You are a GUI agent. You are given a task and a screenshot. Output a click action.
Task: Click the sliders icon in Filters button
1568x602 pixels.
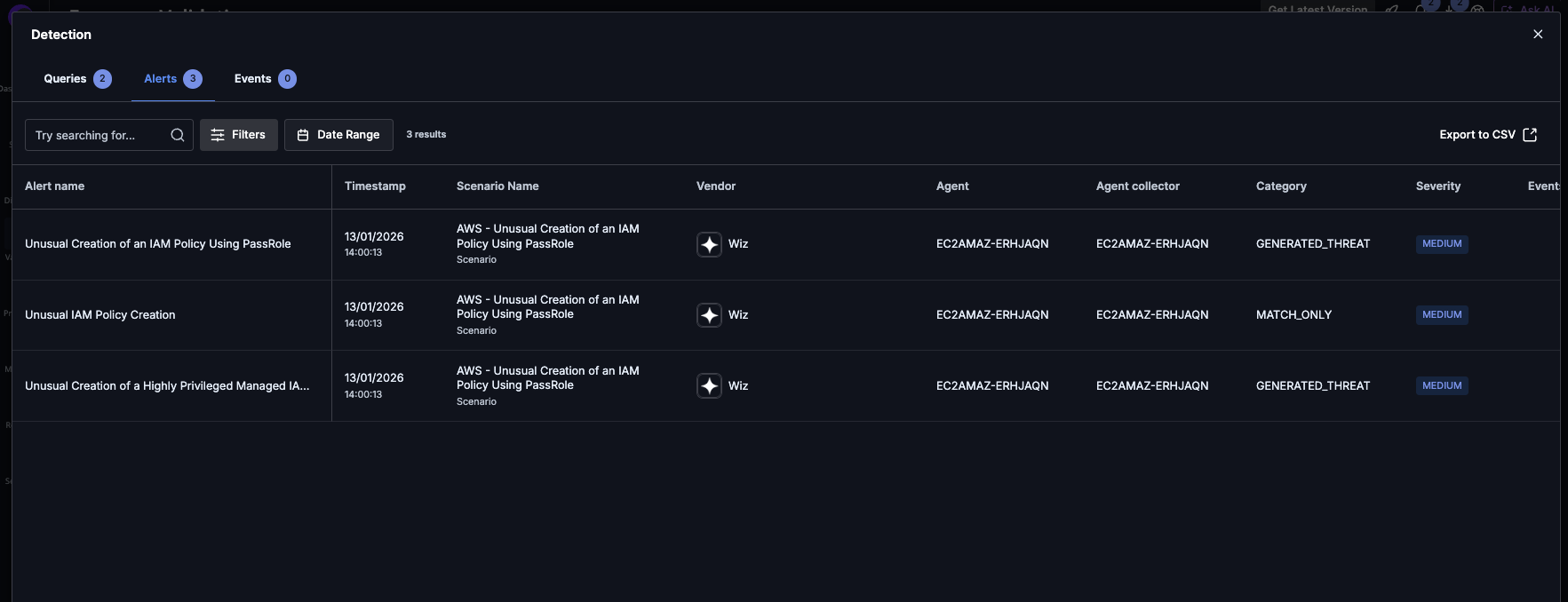218,135
